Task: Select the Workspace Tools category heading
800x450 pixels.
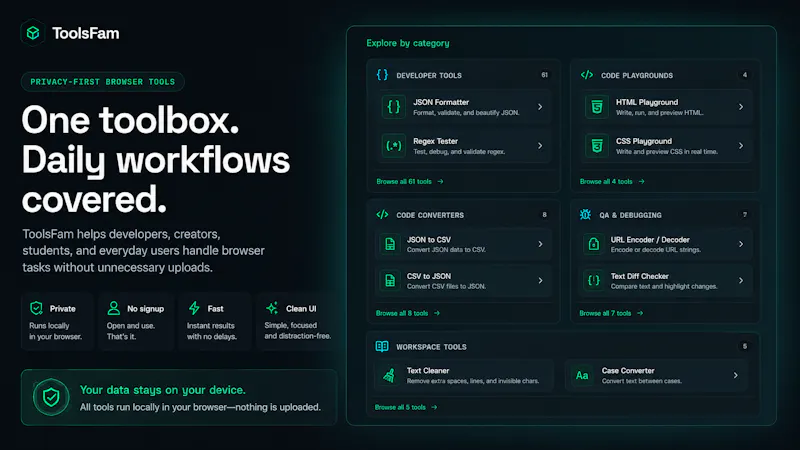Action: click(431, 347)
